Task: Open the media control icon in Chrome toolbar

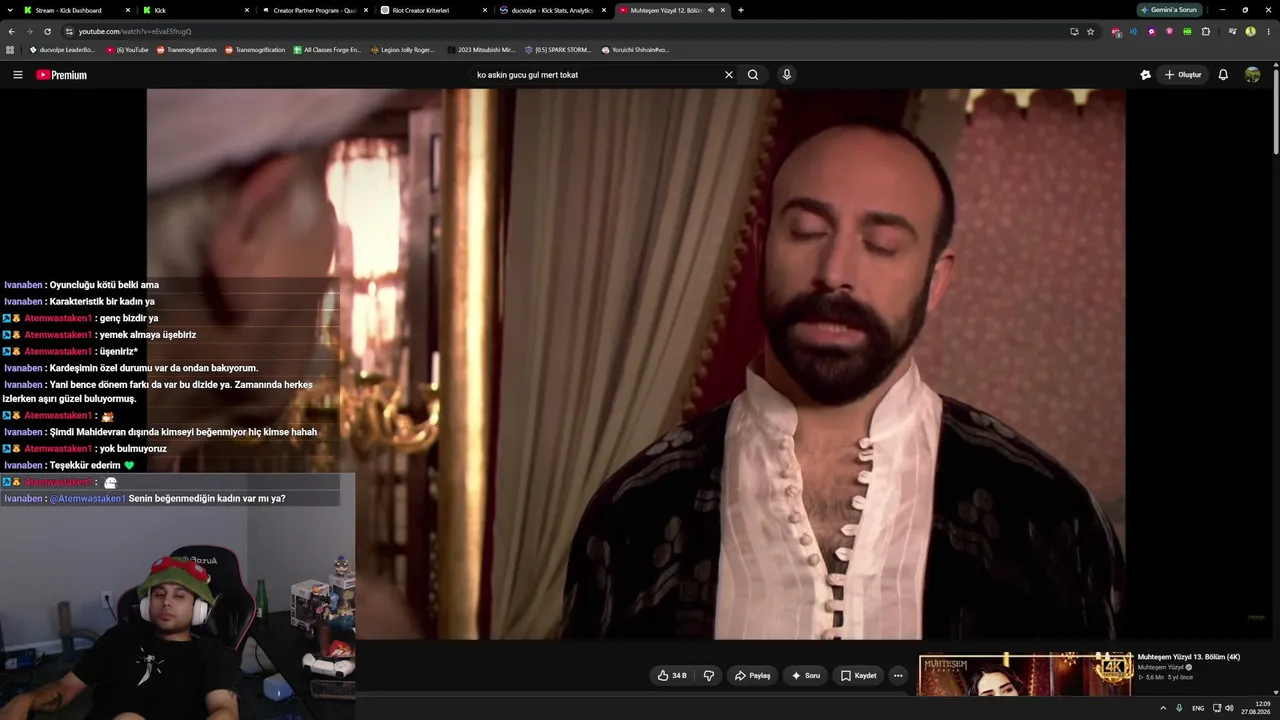Action: pyautogui.click(x=1232, y=31)
